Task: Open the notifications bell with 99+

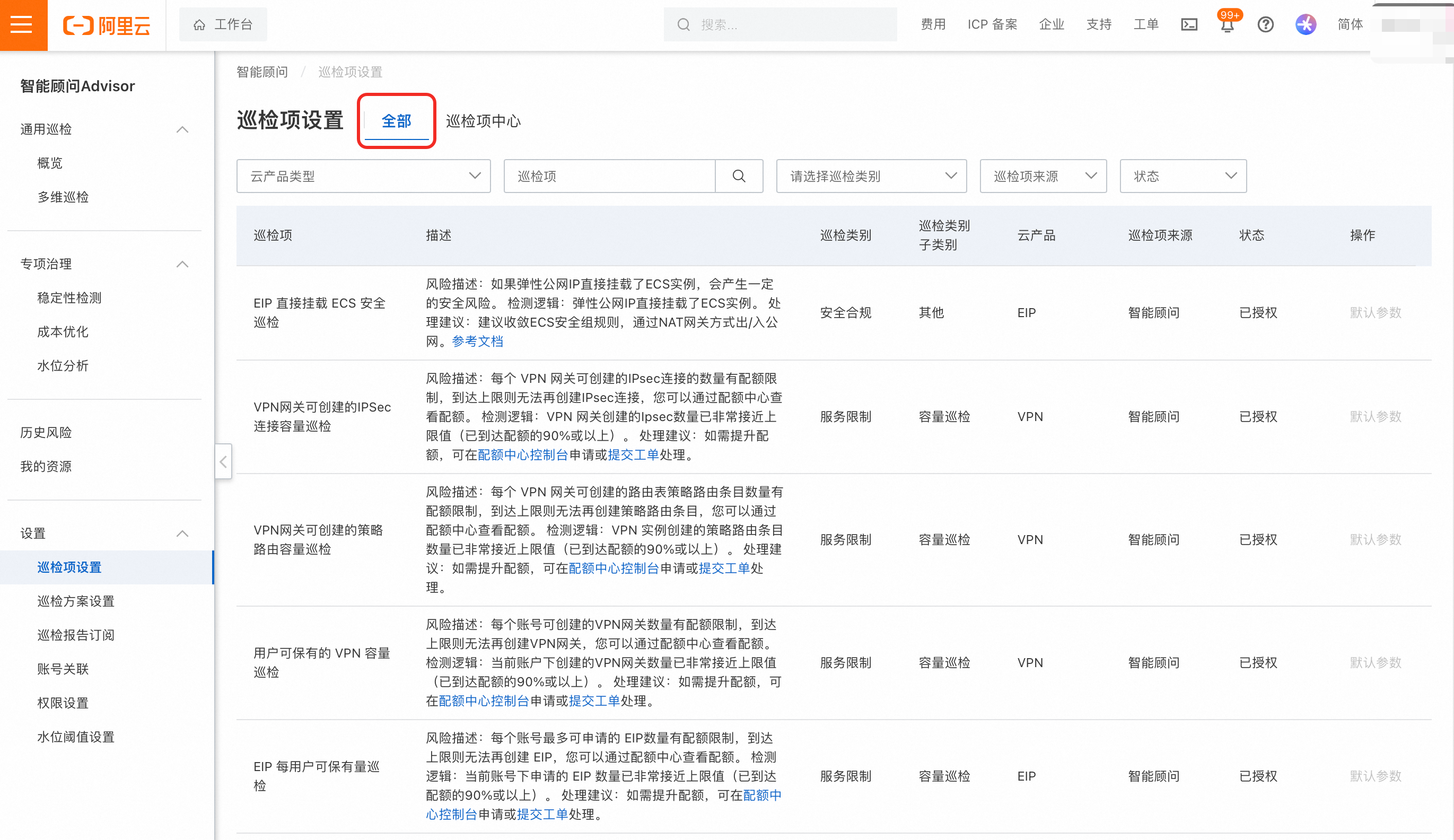Action: (1228, 25)
